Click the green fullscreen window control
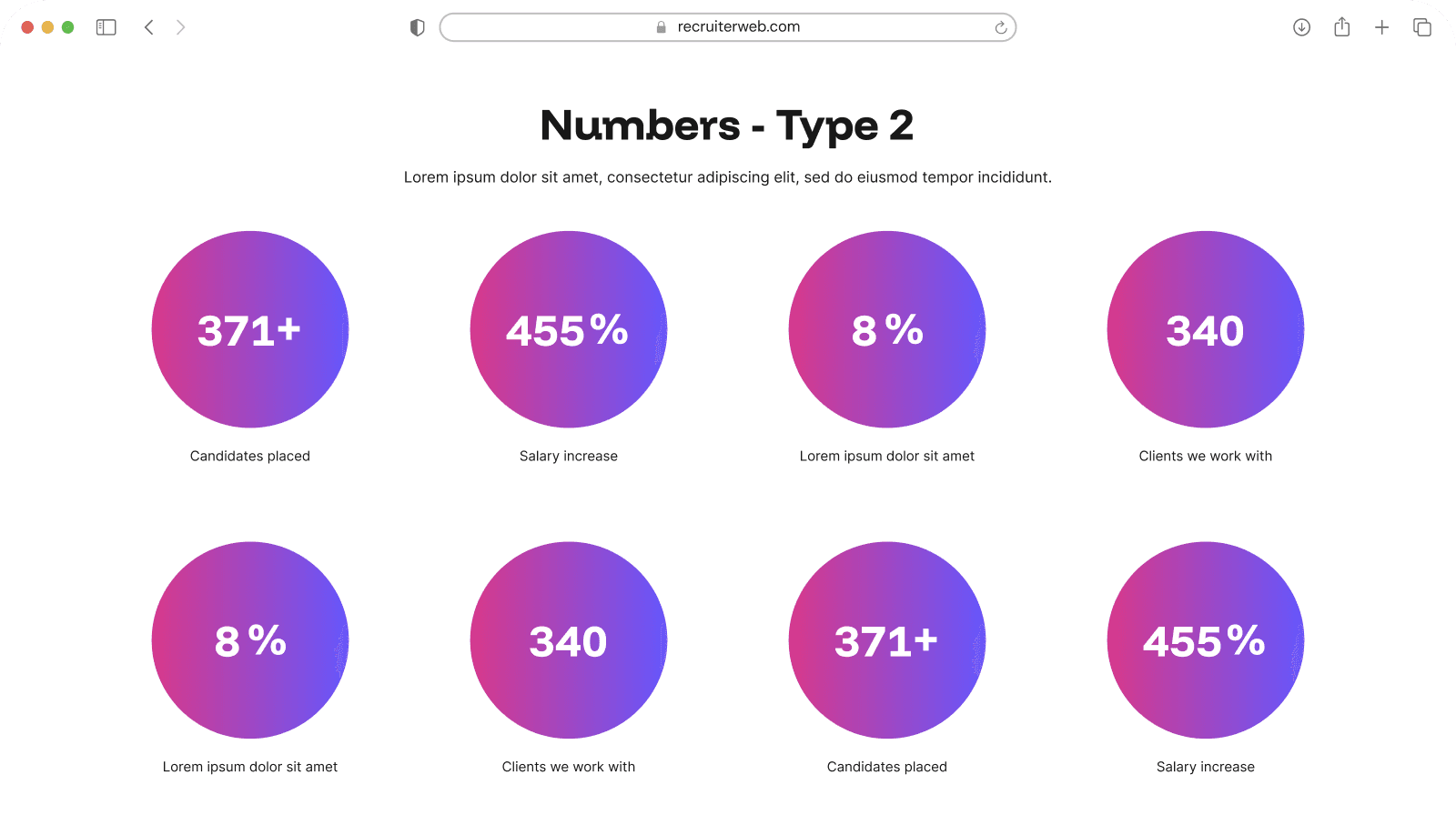 67,27
